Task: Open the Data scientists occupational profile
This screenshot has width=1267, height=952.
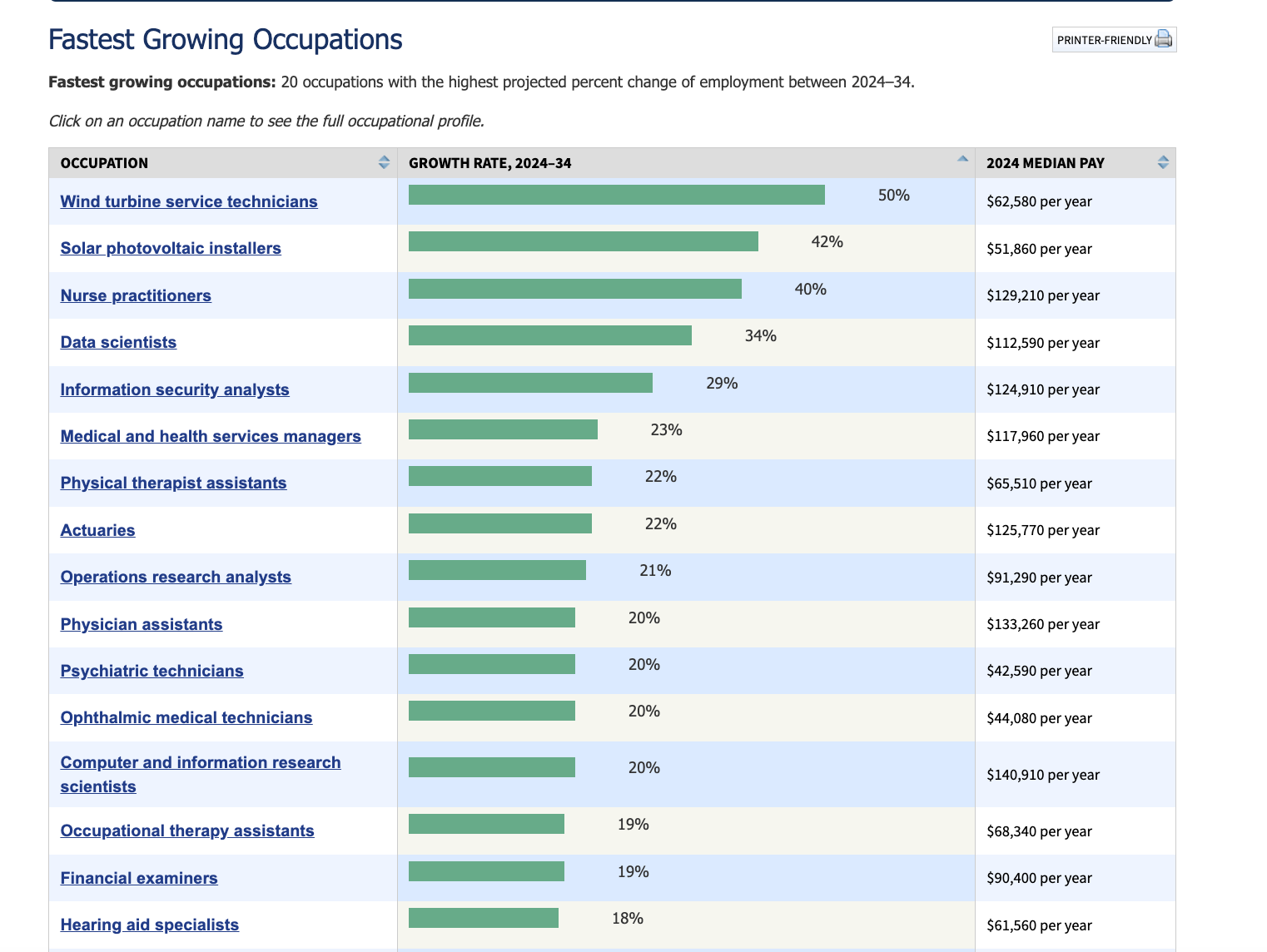Action: point(117,342)
